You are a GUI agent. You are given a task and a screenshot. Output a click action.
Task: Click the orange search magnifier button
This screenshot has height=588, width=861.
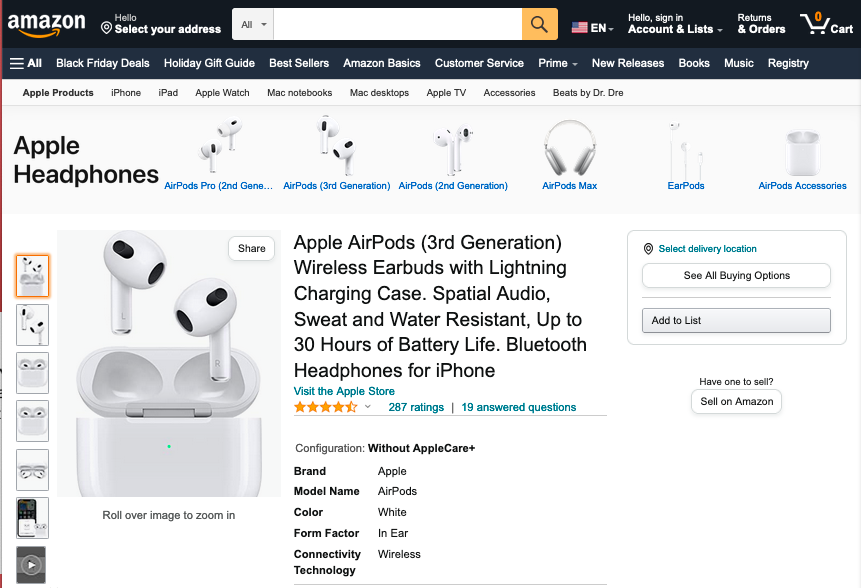click(539, 24)
